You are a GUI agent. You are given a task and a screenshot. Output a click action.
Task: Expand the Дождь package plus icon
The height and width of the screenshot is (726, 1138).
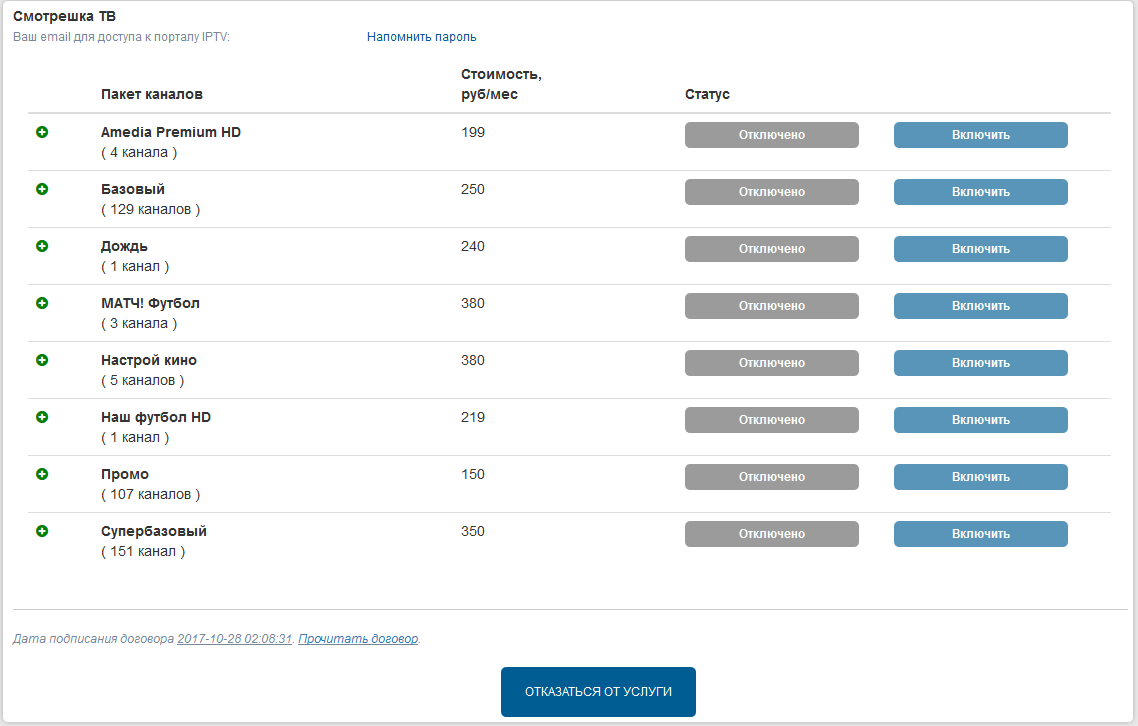42,246
